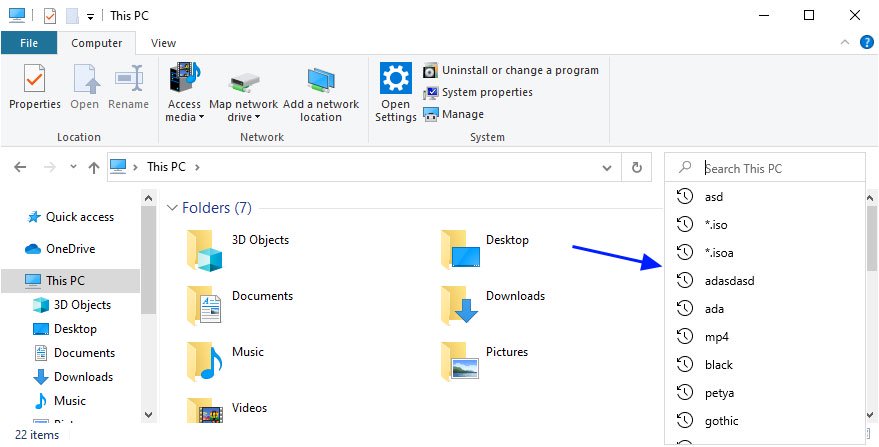Open Settings via gear icon

396,78
